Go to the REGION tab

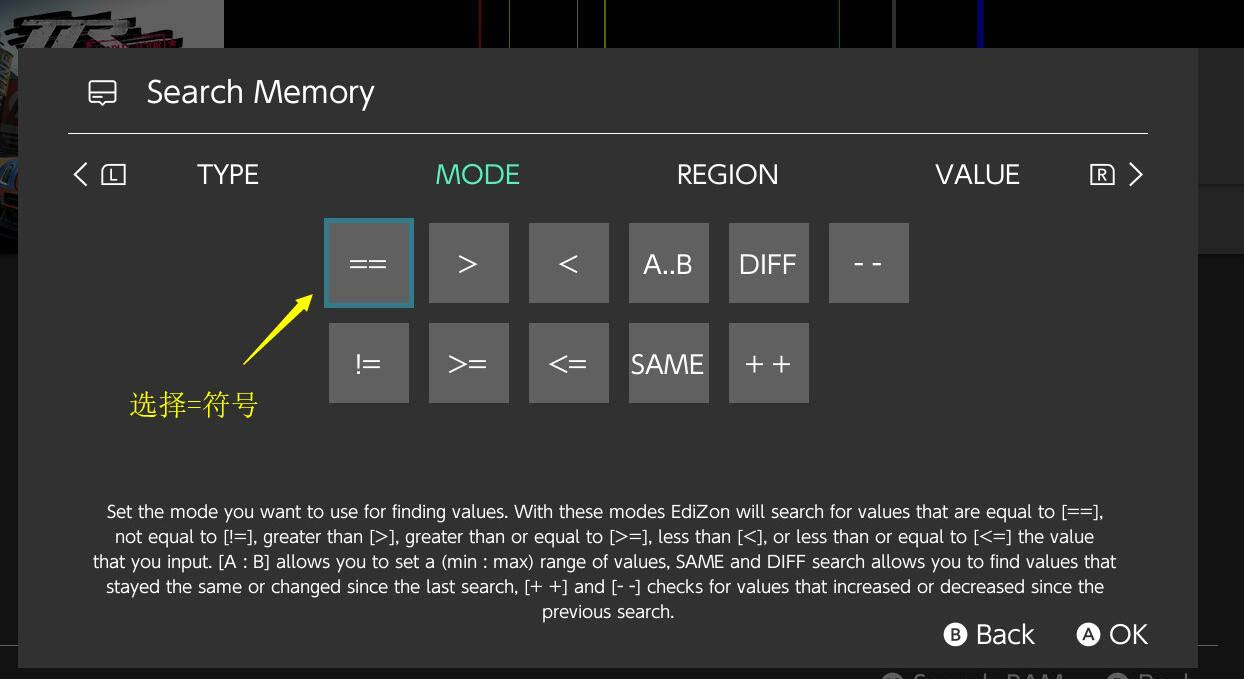coord(727,174)
